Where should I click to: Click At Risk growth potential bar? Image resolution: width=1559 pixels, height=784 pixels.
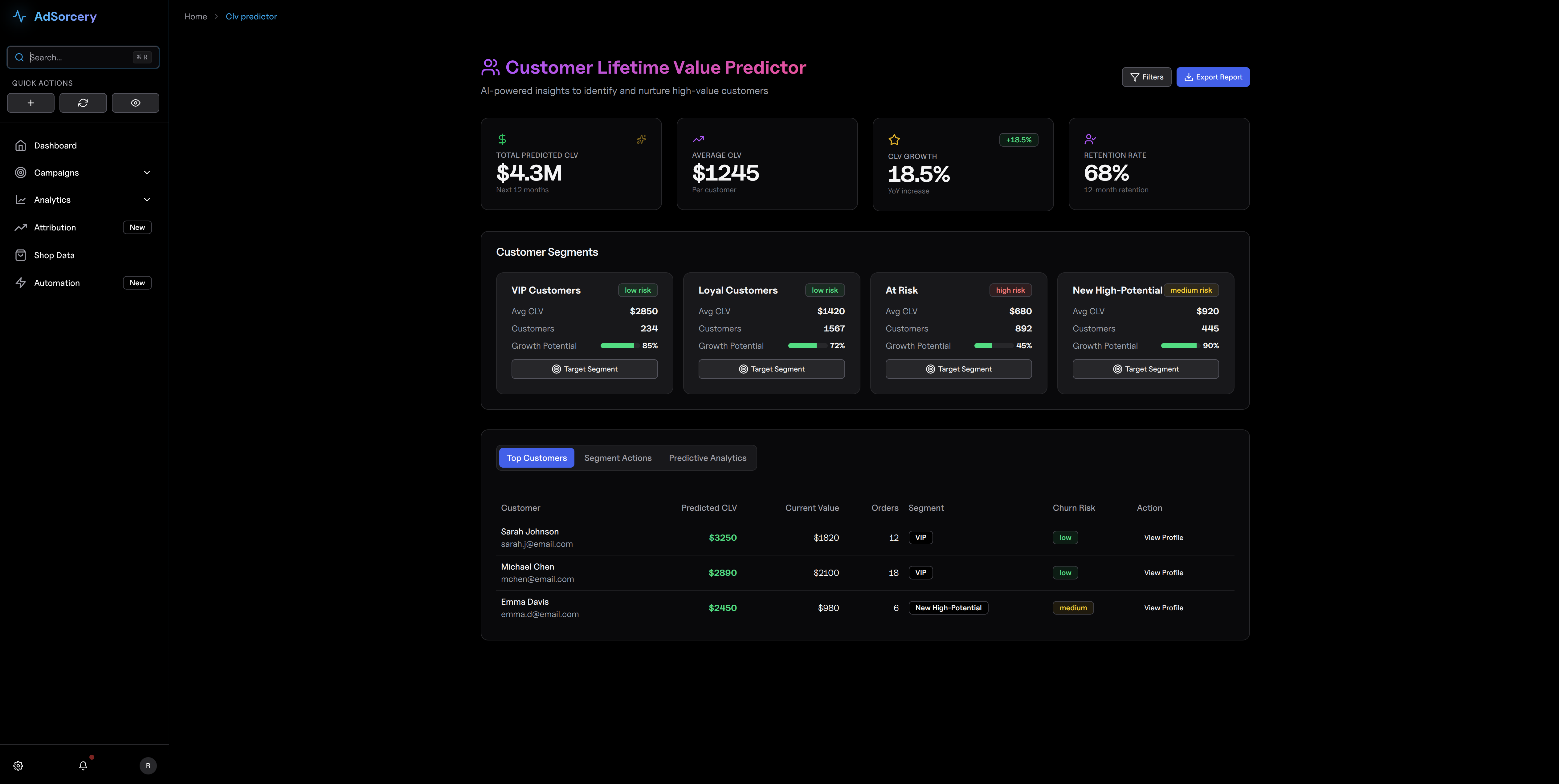993,346
